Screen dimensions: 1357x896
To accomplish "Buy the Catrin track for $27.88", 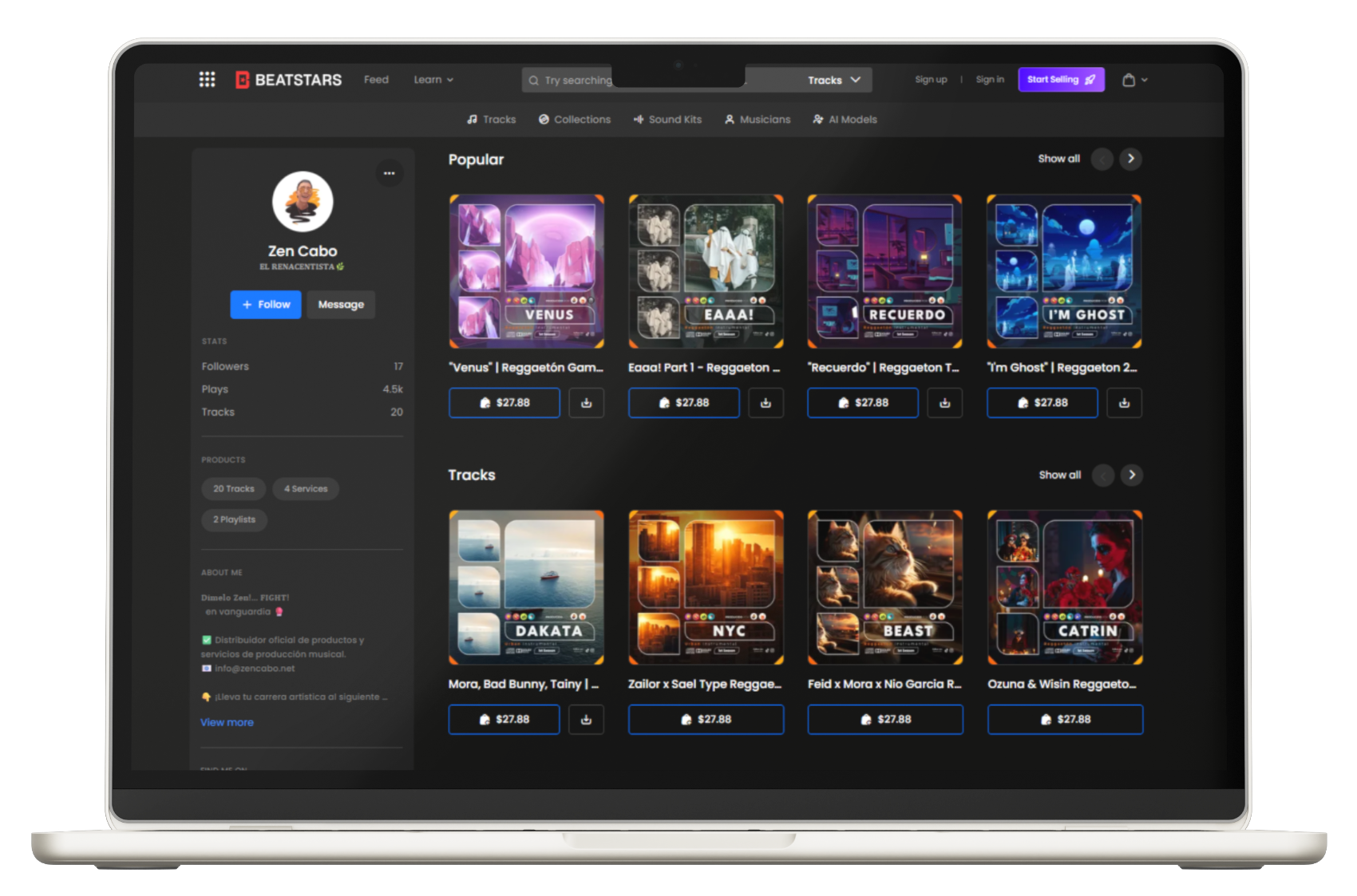I will click(1065, 720).
